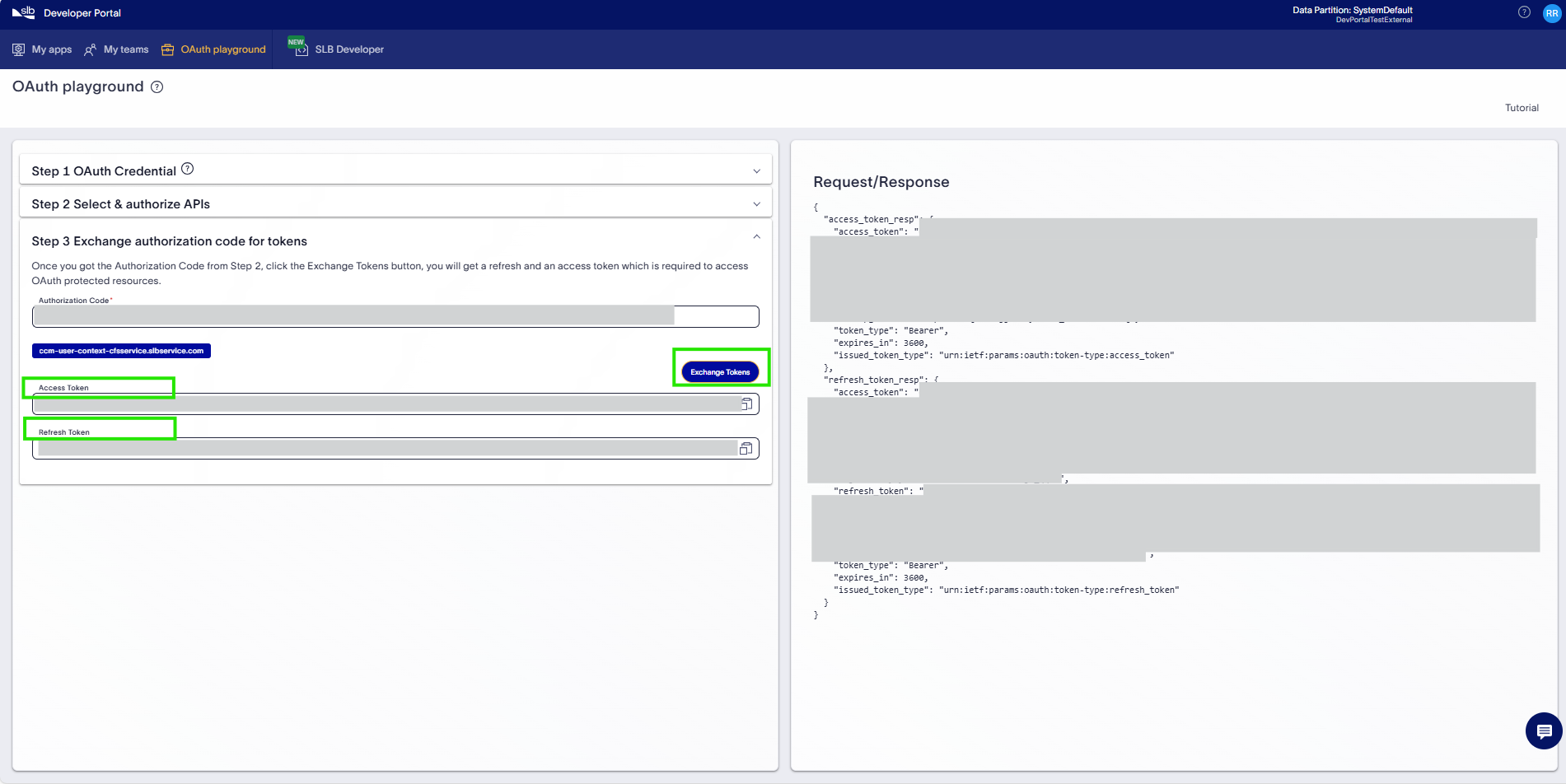
Task: Open SLB Developer tab
Action: [x=335, y=49]
